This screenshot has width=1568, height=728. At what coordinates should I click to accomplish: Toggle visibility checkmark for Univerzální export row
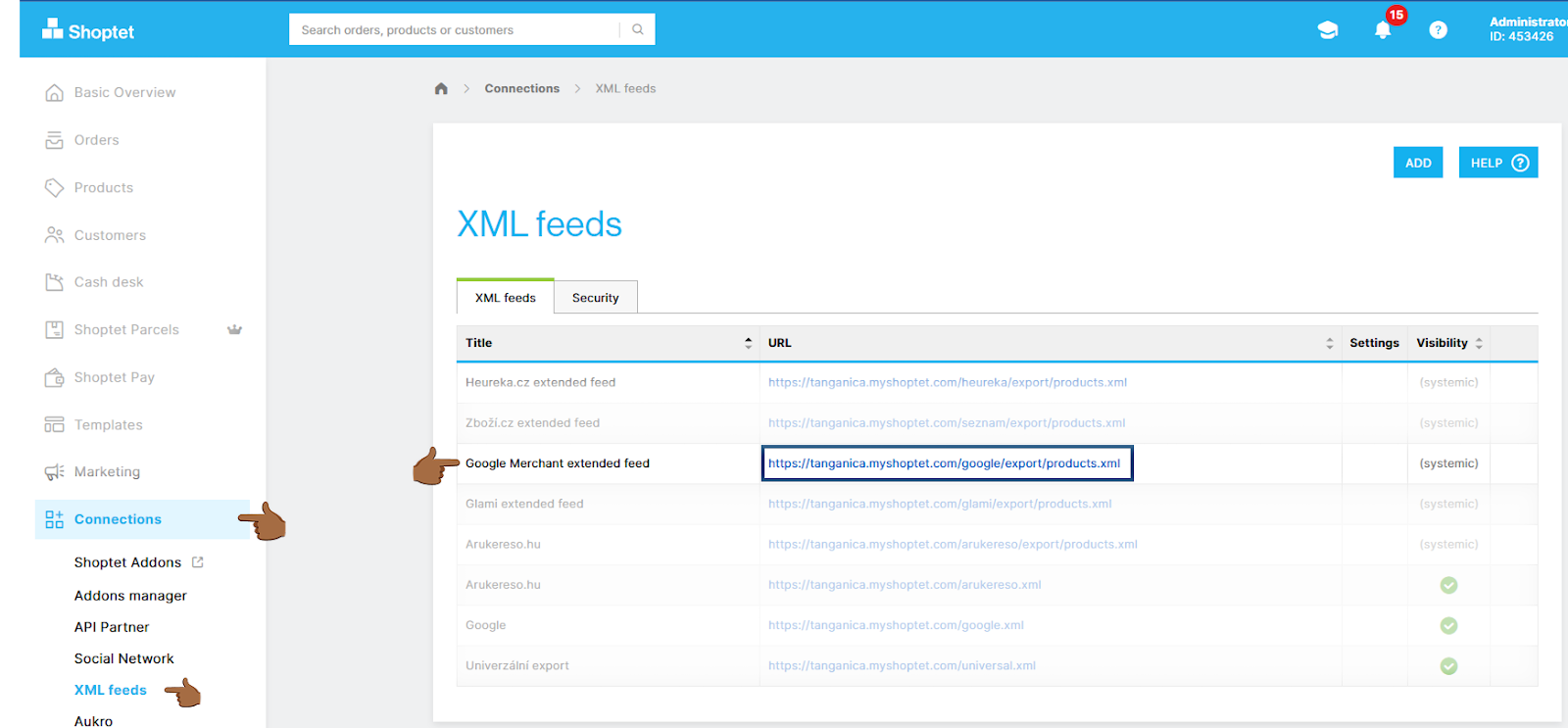1448,666
